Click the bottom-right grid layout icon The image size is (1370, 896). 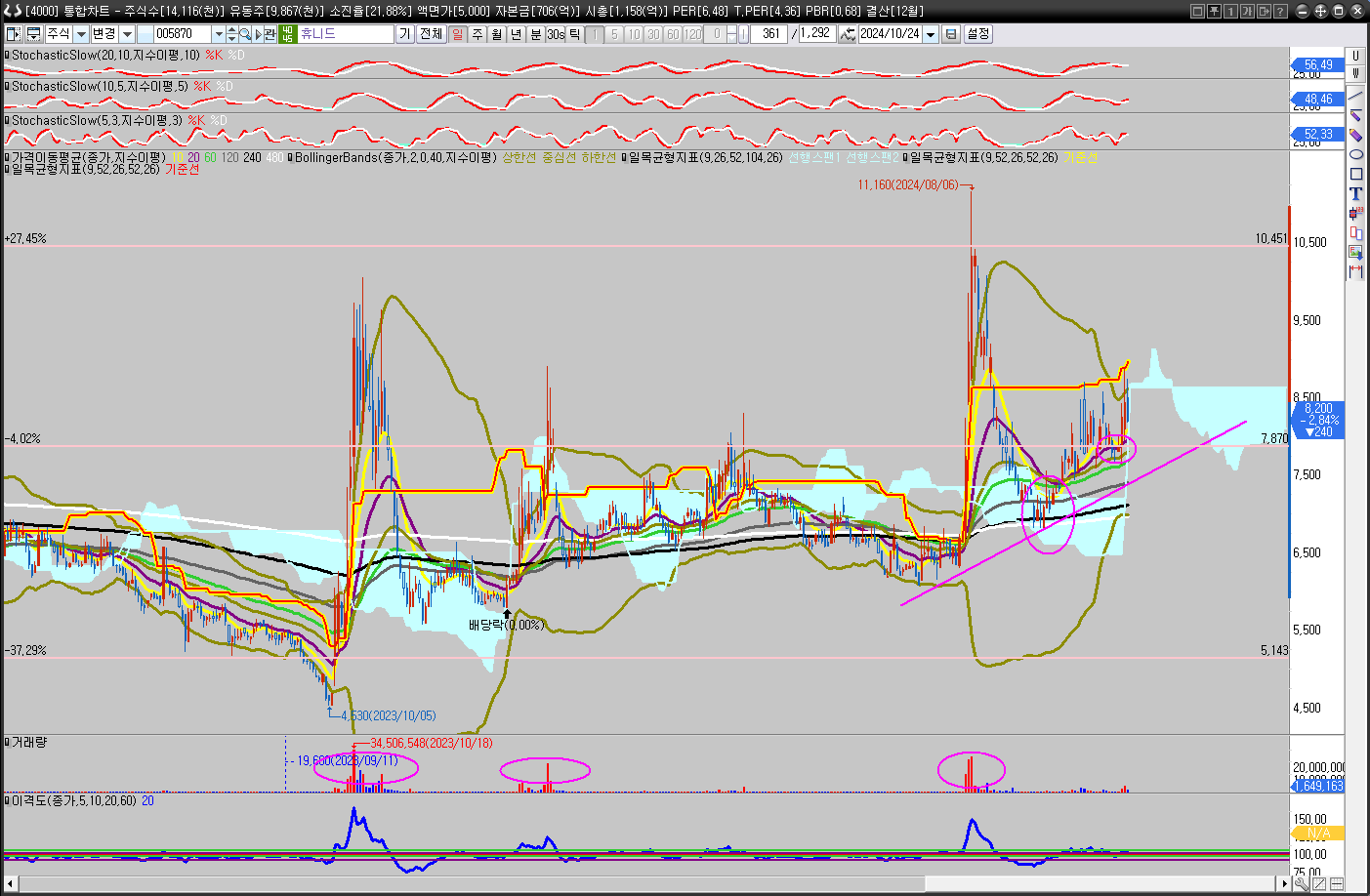coord(1337,884)
